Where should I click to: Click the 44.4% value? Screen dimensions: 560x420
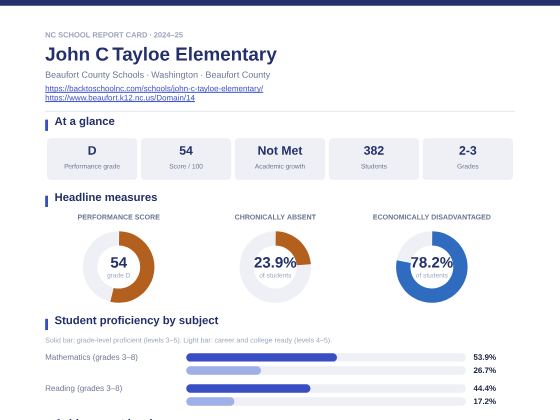coord(485,388)
